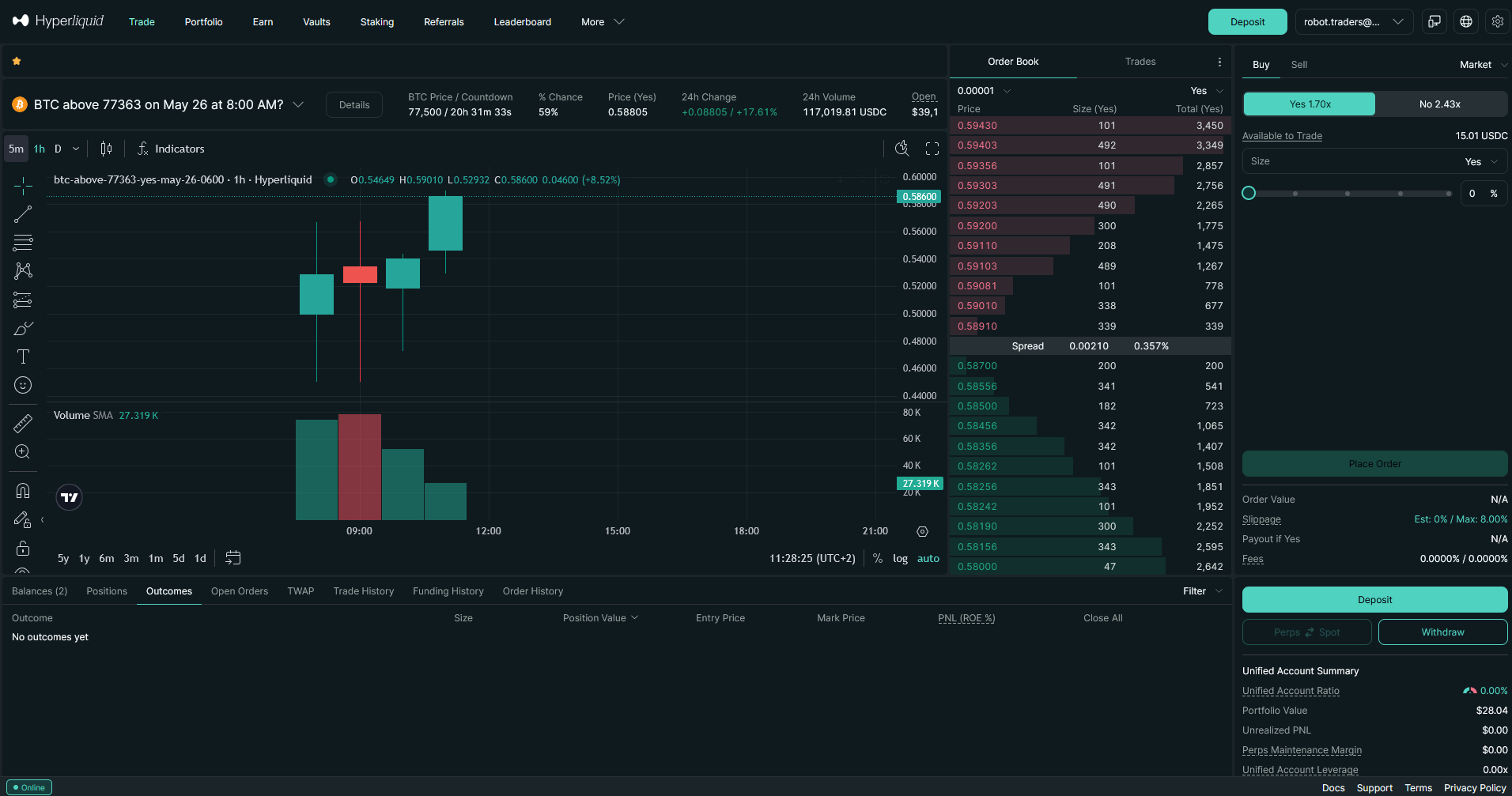Open the Trade History tab
The width and height of the screenshot is (1512, 796).
pyautogui.click(x=363, y=591)
